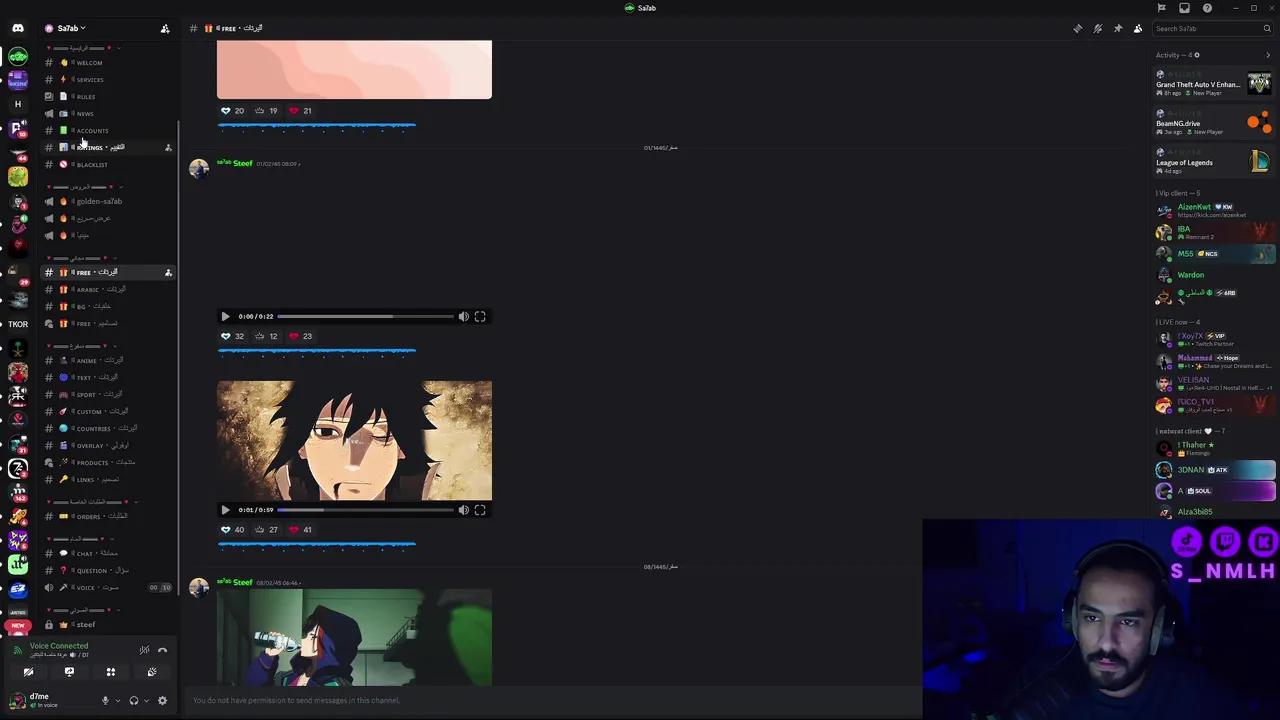Open the inbox icon in title bar
The height and width of the screenshot is (720, 1280).
1184,8
